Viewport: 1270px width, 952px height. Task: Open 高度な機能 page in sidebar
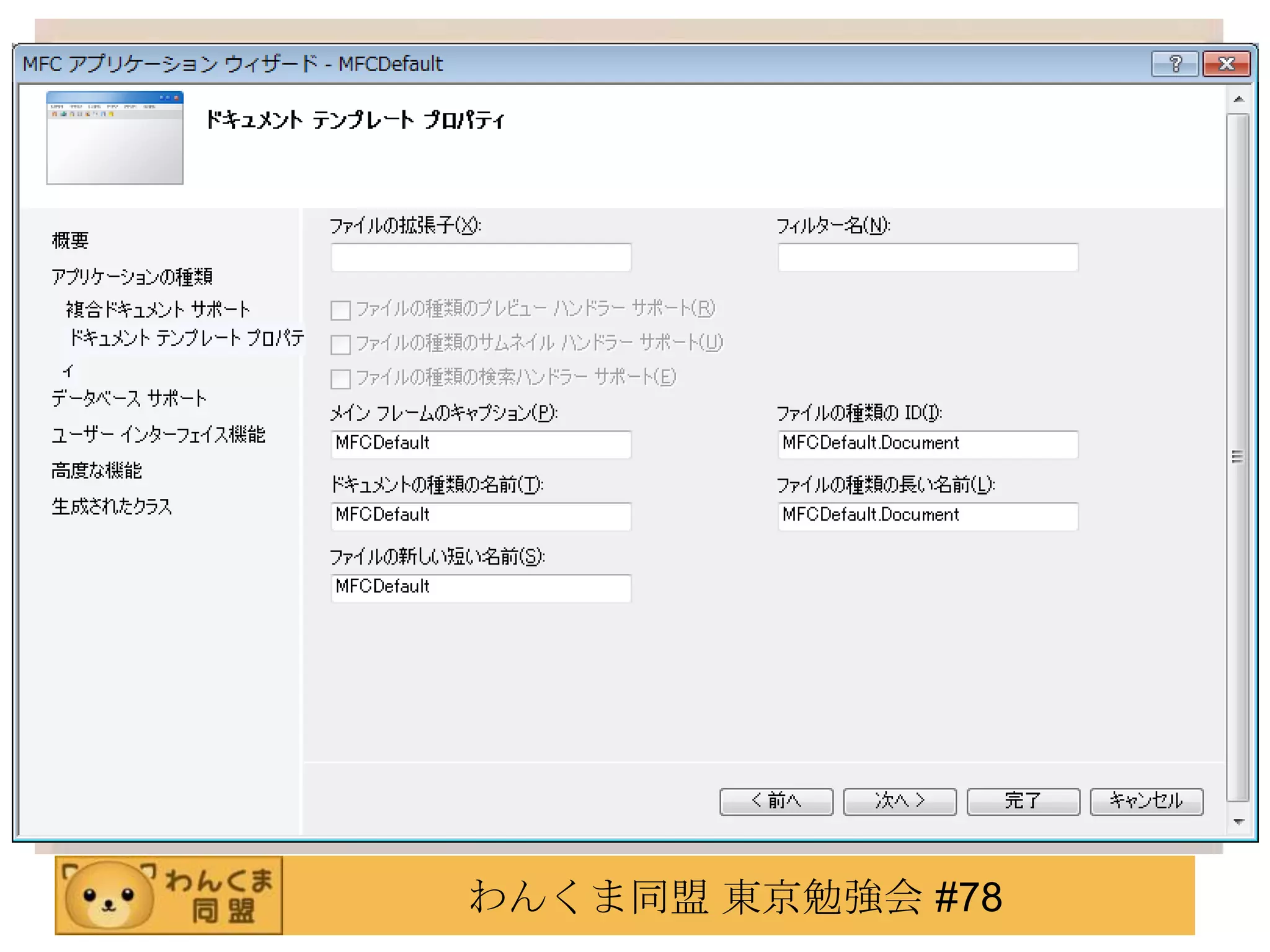click(97, 470)
